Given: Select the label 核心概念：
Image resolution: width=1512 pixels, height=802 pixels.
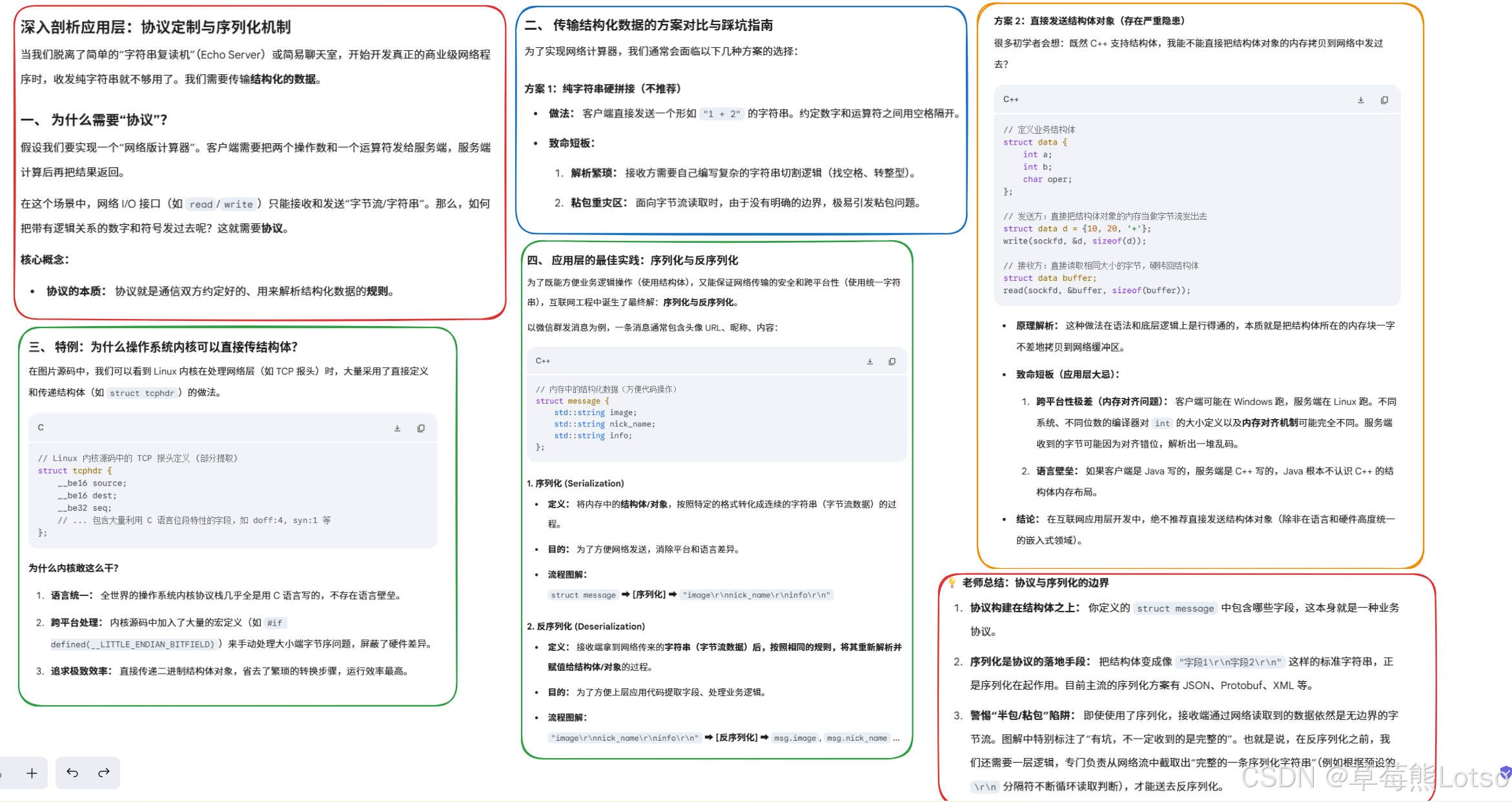Looking at the screenshot, I should [45, 260].
